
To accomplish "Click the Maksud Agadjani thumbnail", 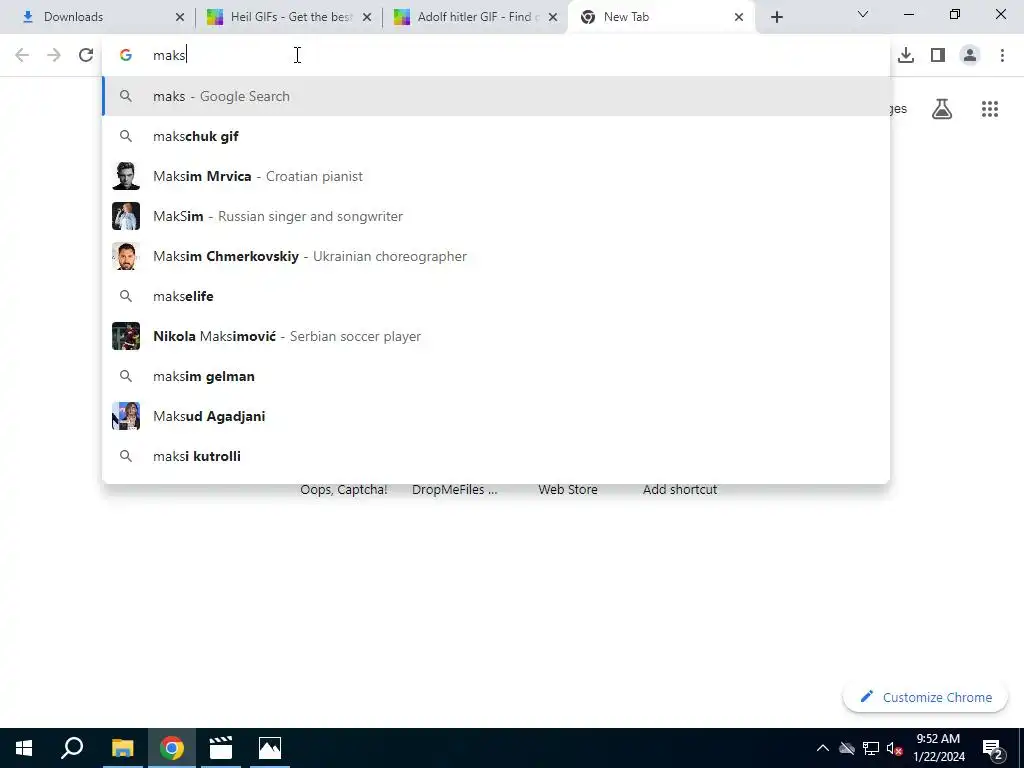I will click(x=125, y=416).
